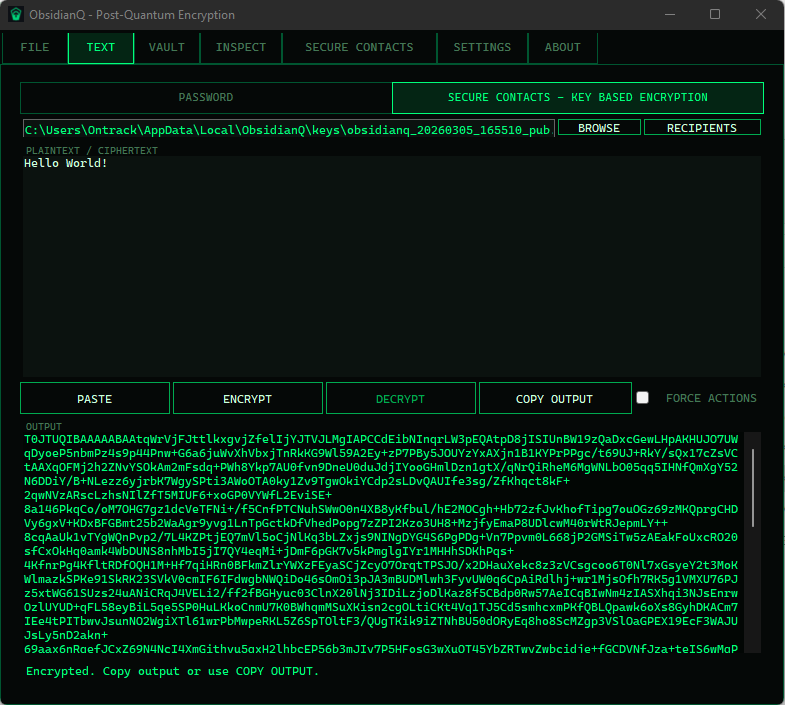Screen dimensions: 785x705
Task: Click the 'Hello World!' text
Action: (66, 163)
